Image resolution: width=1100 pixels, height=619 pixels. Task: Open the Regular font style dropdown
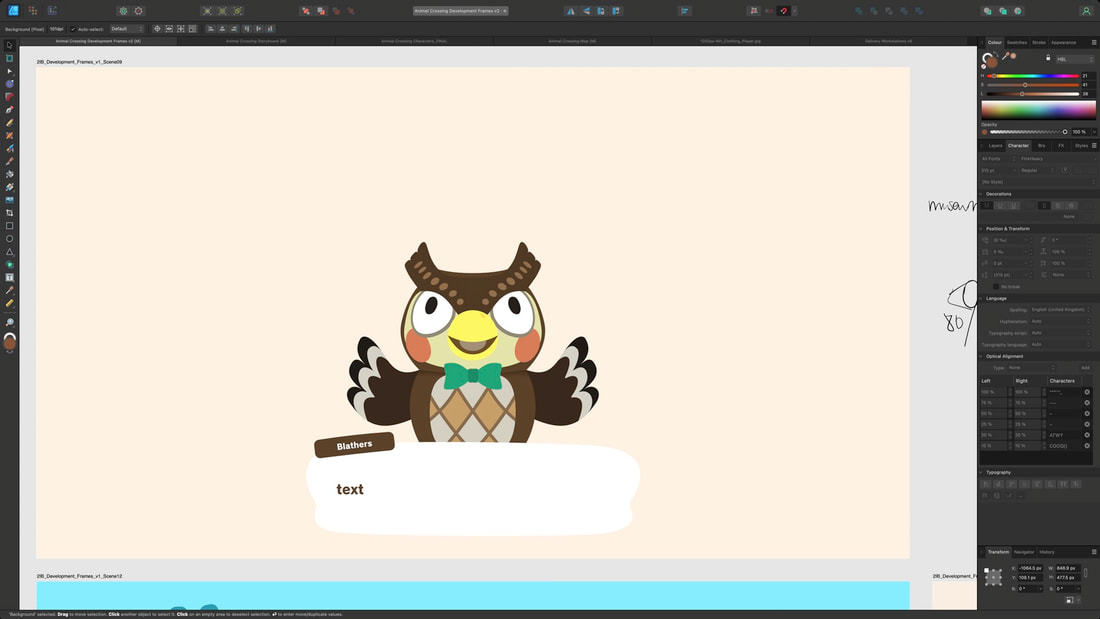(1037, 171)
